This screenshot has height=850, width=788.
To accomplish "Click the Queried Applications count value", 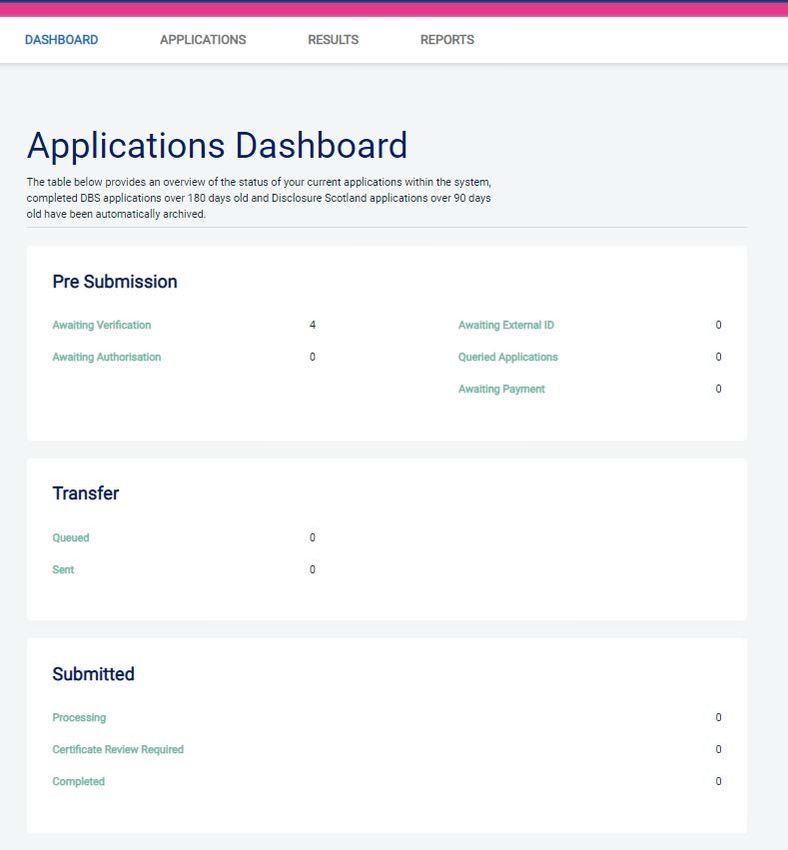I will (719, 357).
